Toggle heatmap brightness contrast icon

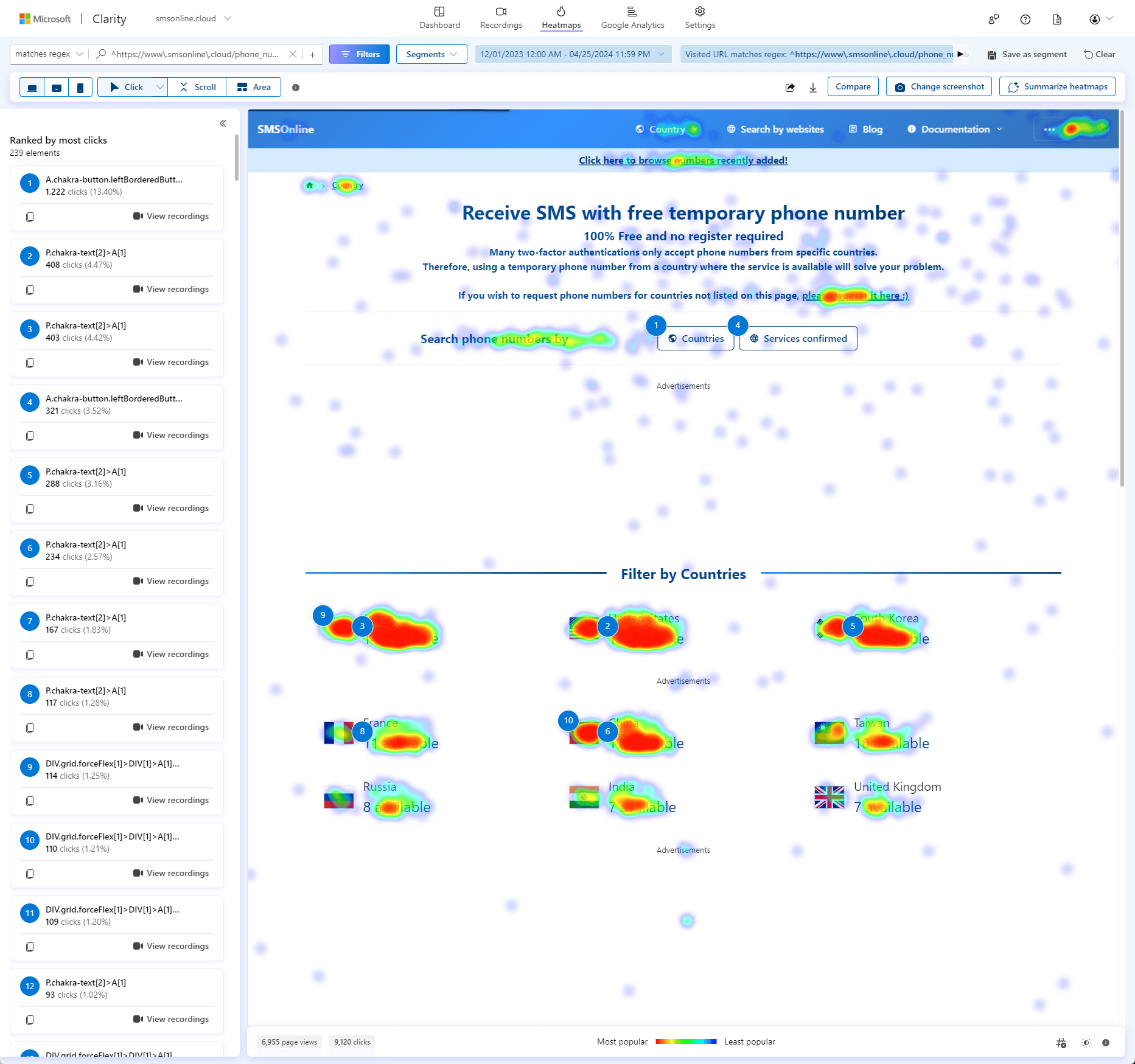point(1086,1043)
